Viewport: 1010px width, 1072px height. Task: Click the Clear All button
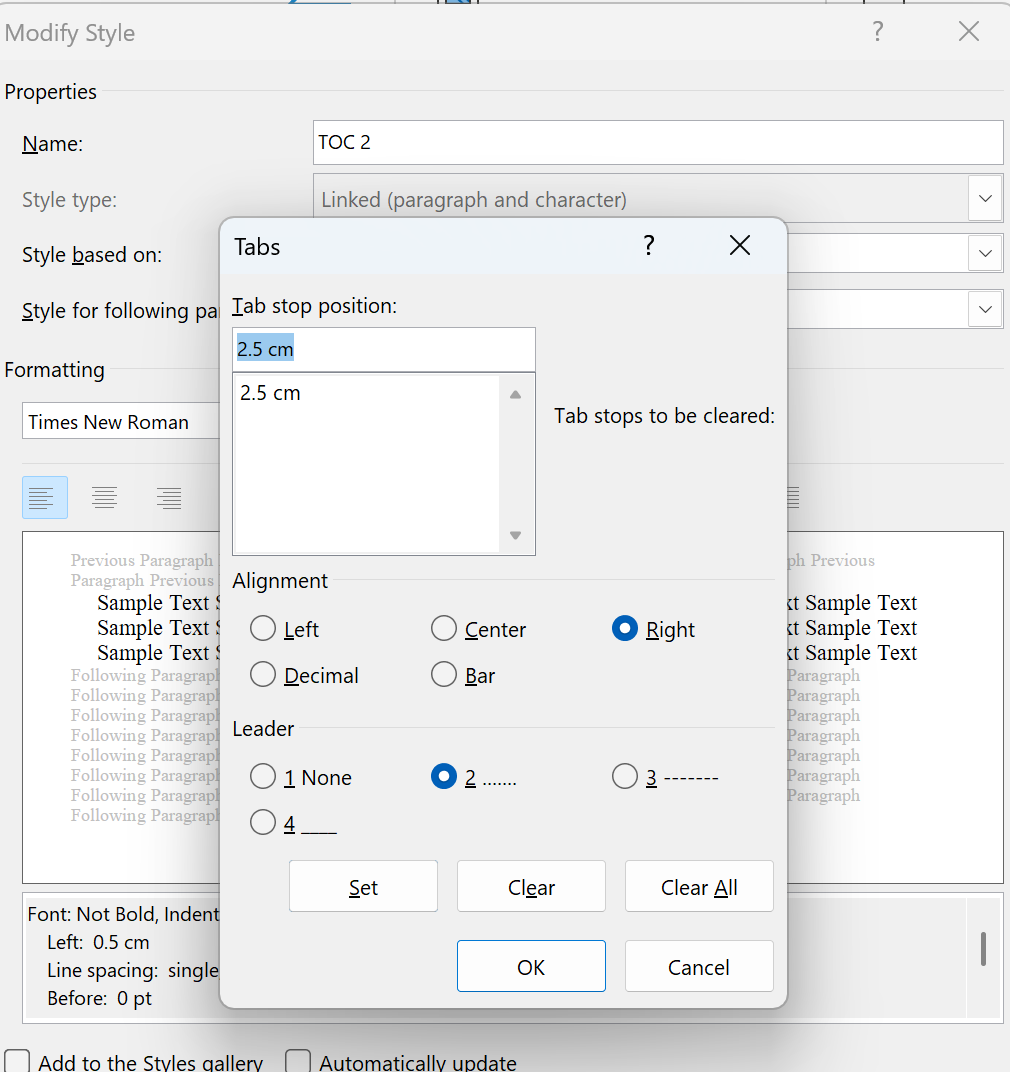[699, 886]
